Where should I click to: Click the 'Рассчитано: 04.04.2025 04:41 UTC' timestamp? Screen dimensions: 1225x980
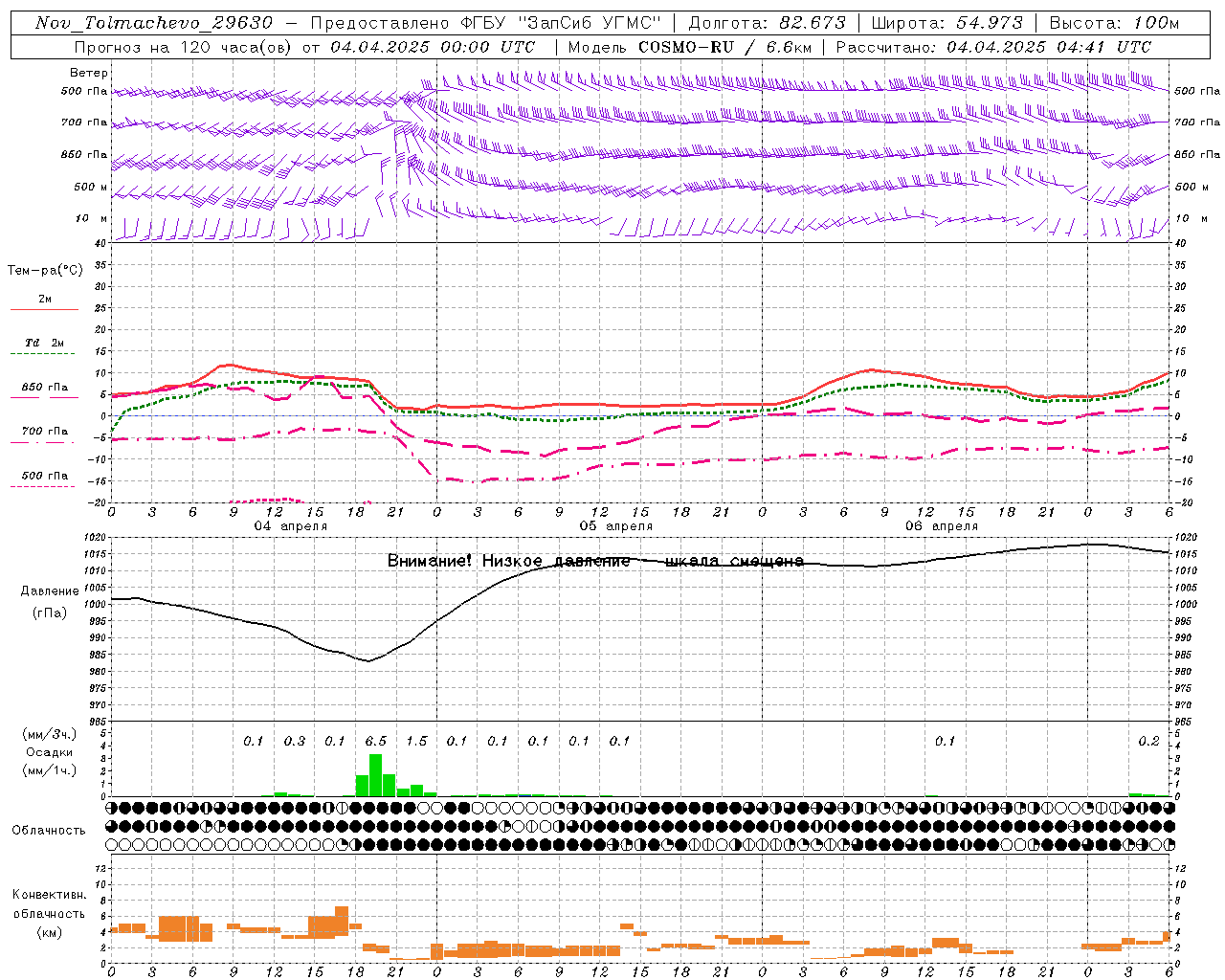[993, 47]
